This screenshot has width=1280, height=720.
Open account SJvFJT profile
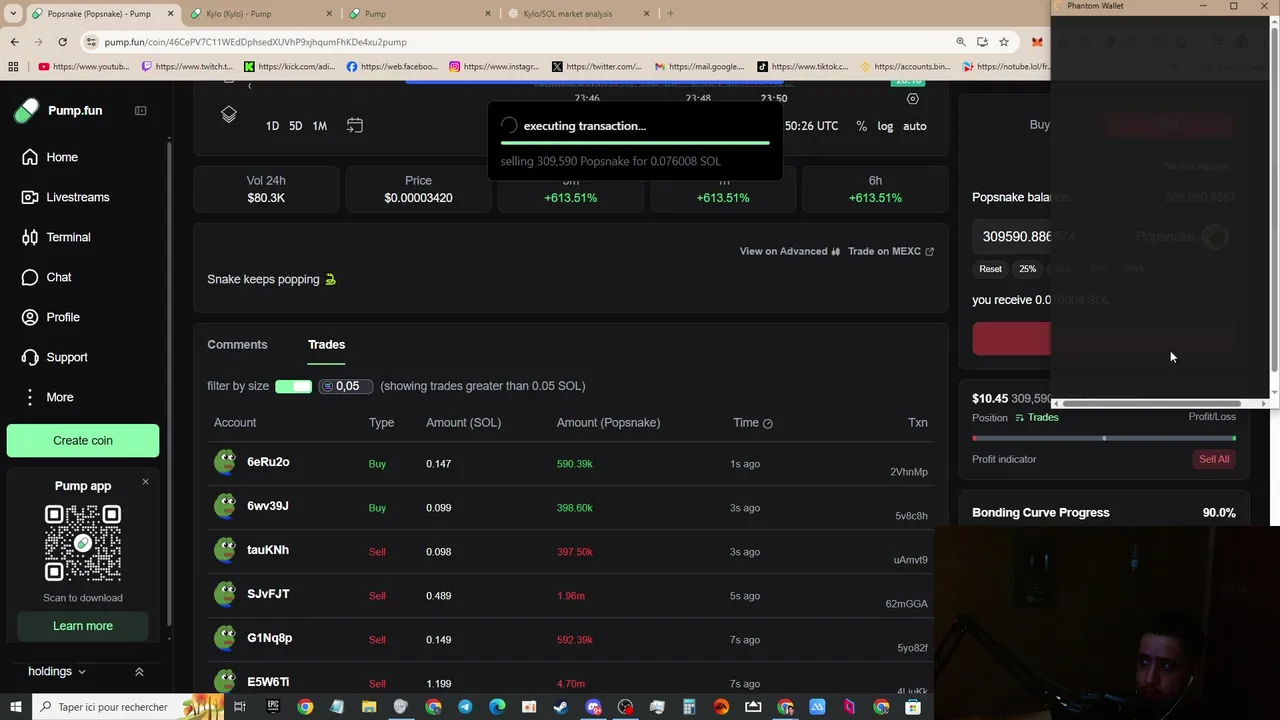click(268, 594)
